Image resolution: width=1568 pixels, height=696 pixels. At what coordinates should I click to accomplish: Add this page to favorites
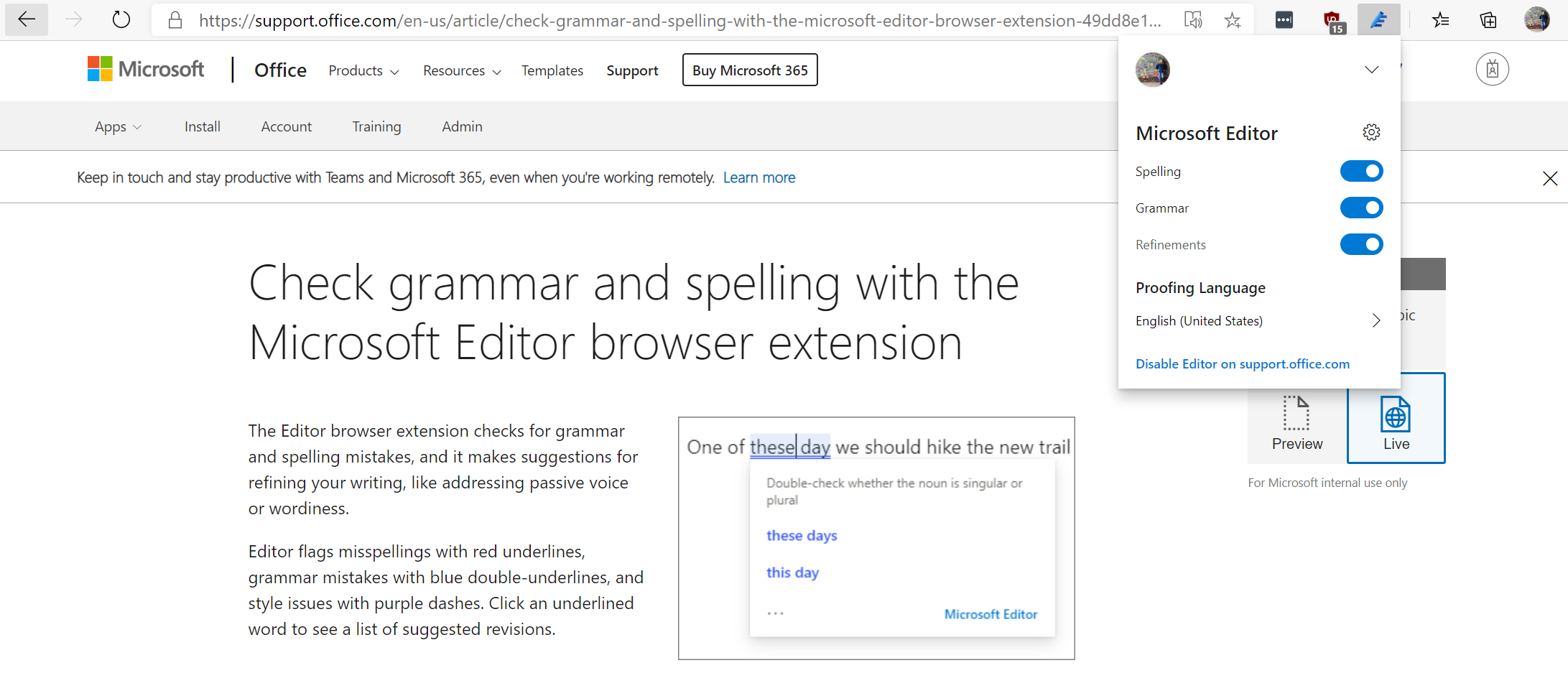point(1232,19)
